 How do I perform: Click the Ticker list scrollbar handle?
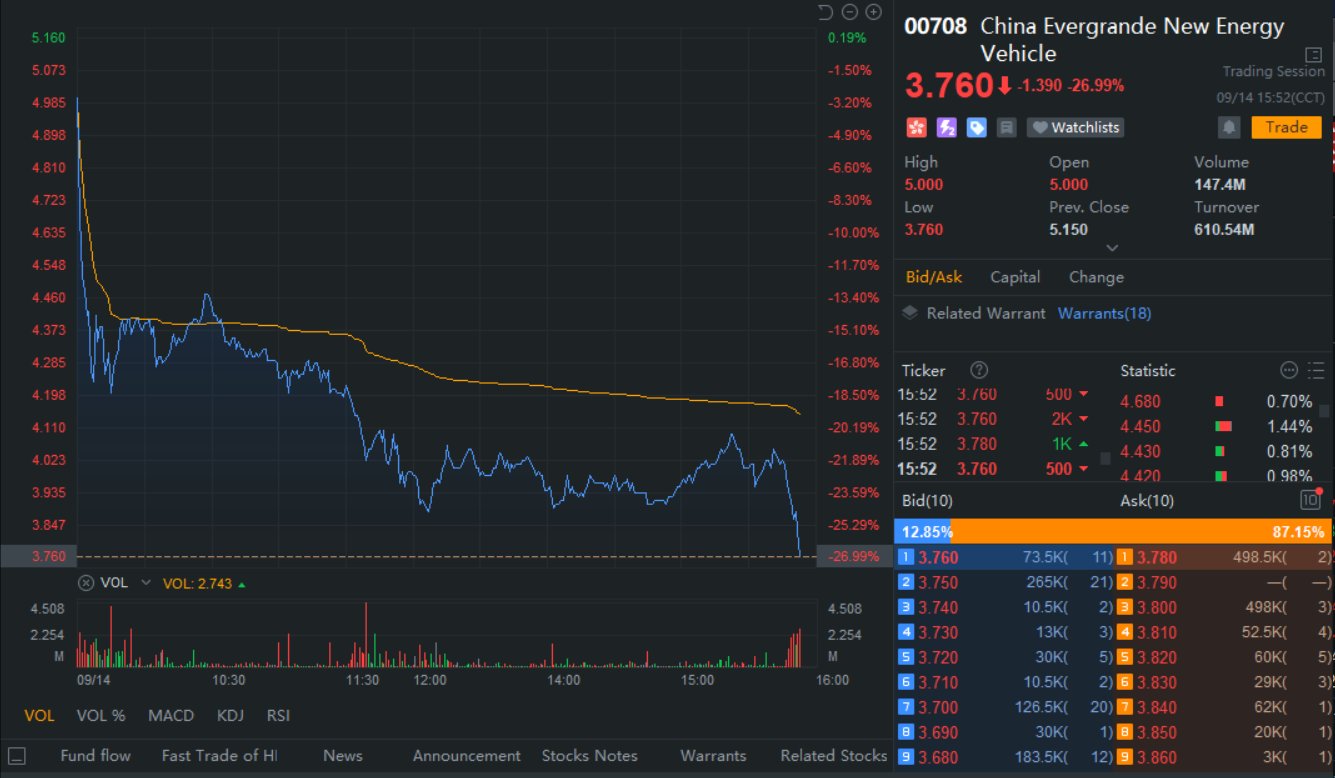pyautogui.click(x=1105, y=458)
